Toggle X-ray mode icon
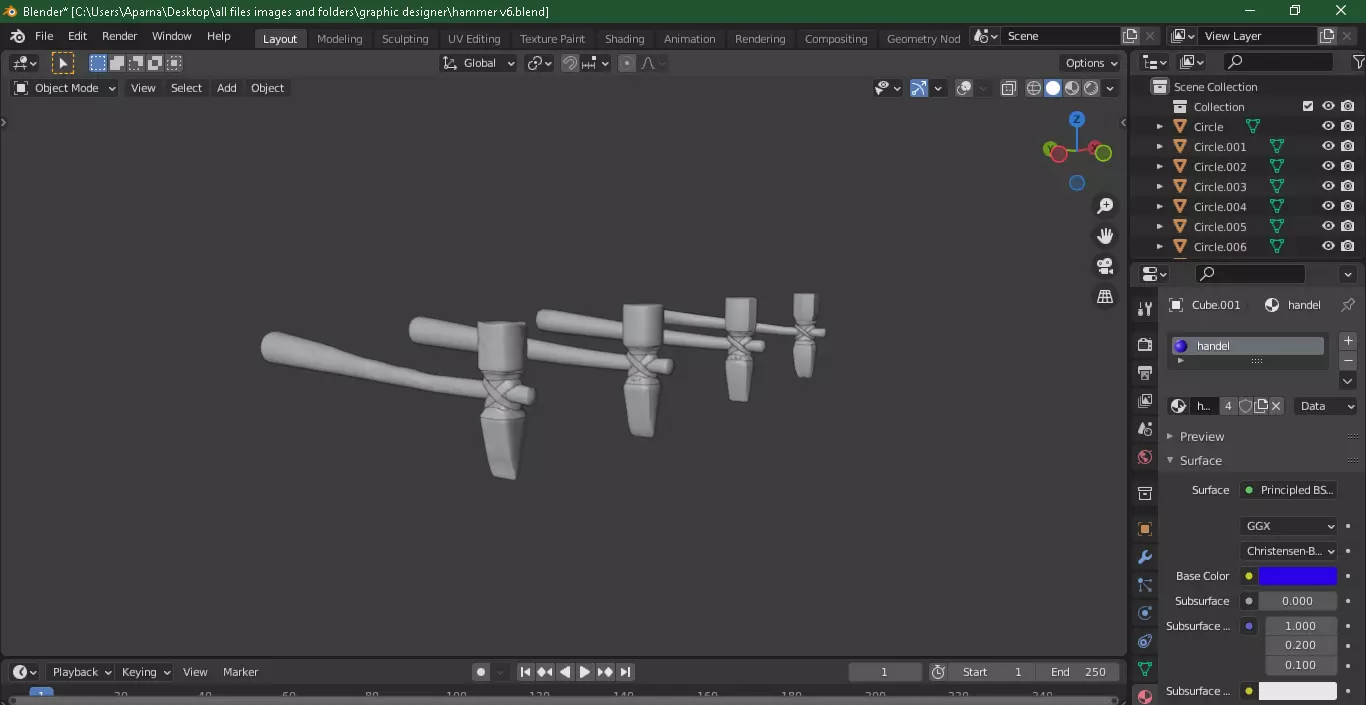 click(x=1008, y=88)
